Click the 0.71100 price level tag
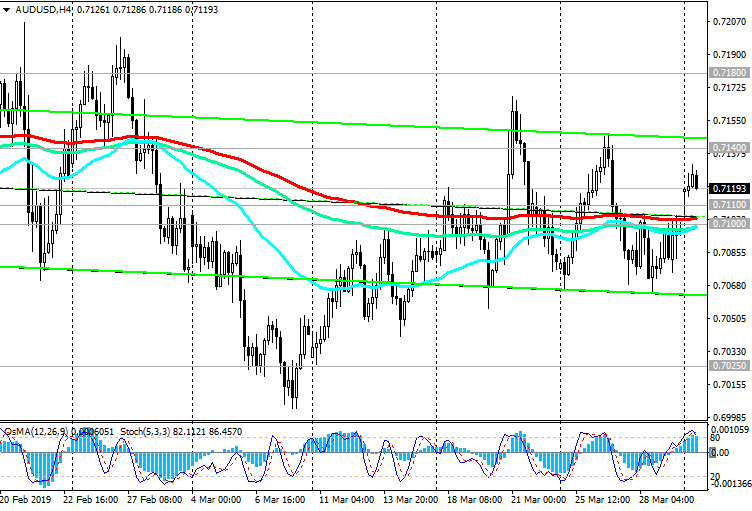The width and height of the screenshot is (752, 511). (x=729, y=204)
